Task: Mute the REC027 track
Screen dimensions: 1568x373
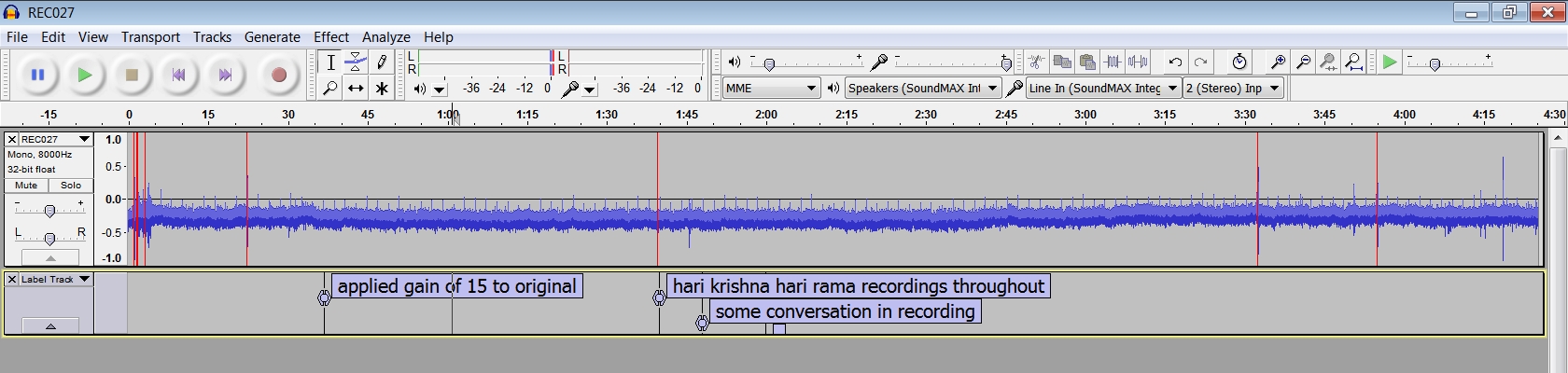Action: tap(26, 186)
